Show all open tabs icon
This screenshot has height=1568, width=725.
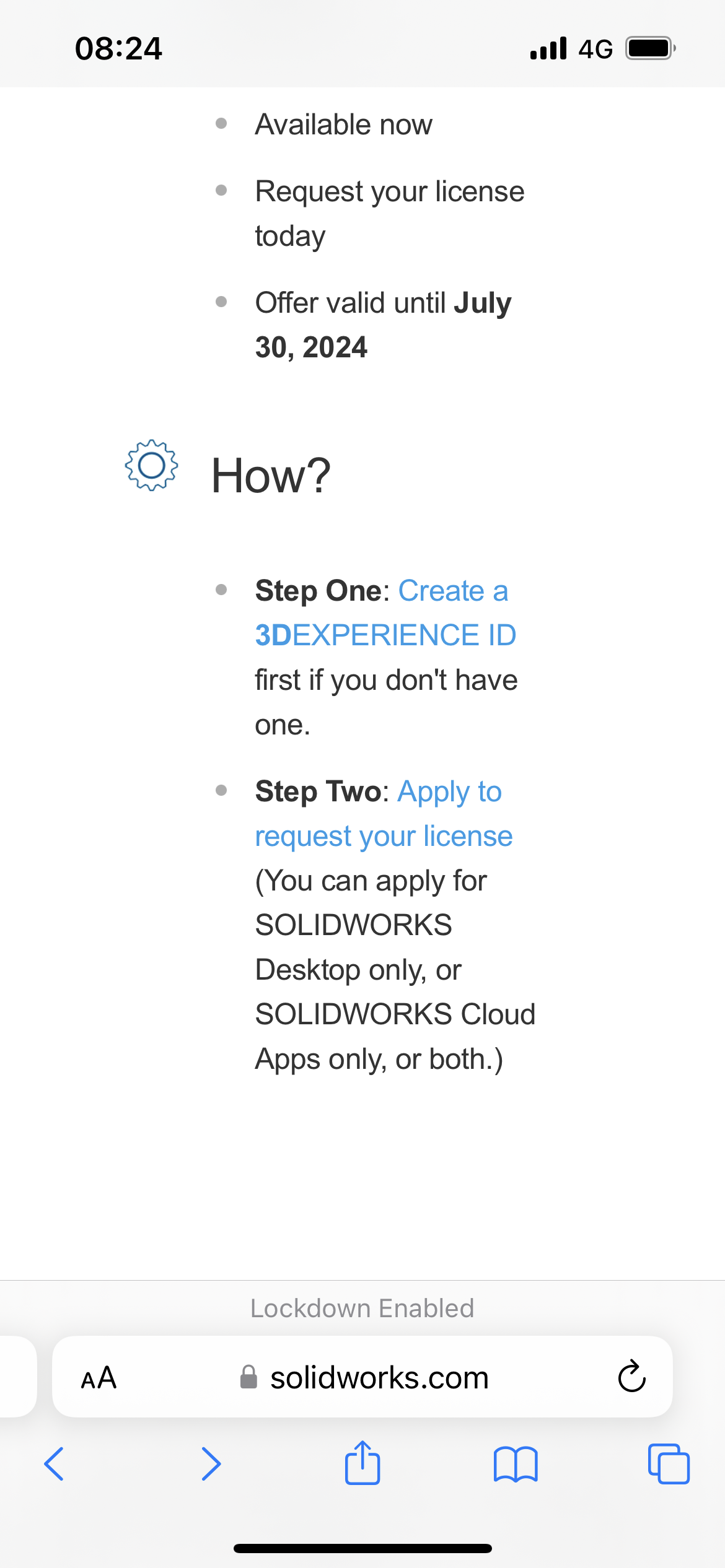[669, 1464]
